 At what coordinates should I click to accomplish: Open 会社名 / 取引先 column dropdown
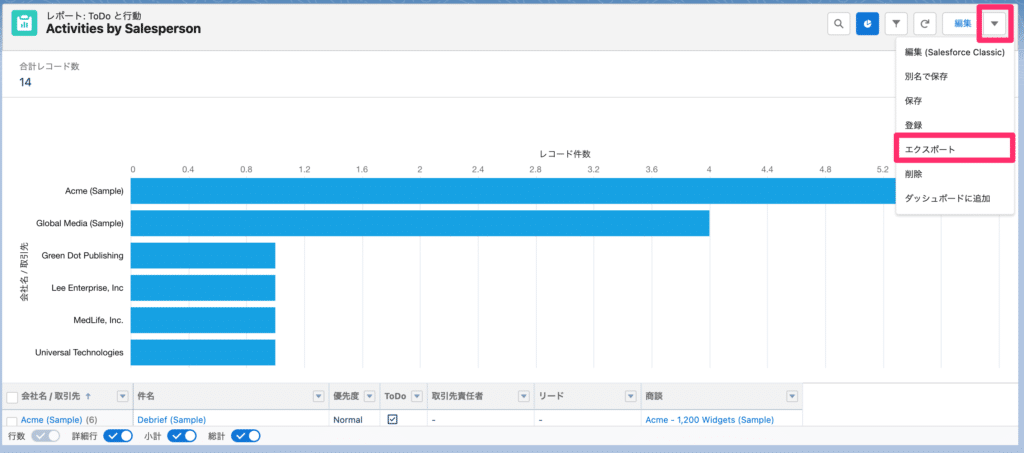(x=122, y=396)
